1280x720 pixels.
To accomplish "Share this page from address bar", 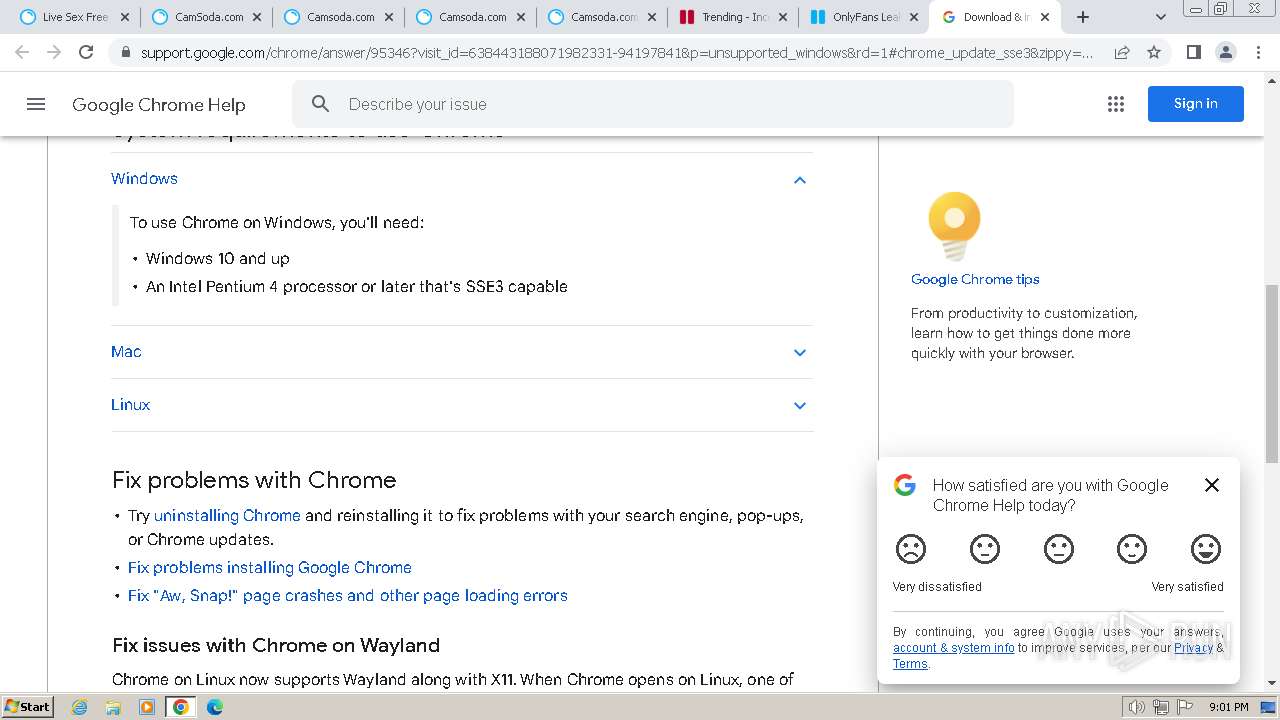I will pos(1122,52).
